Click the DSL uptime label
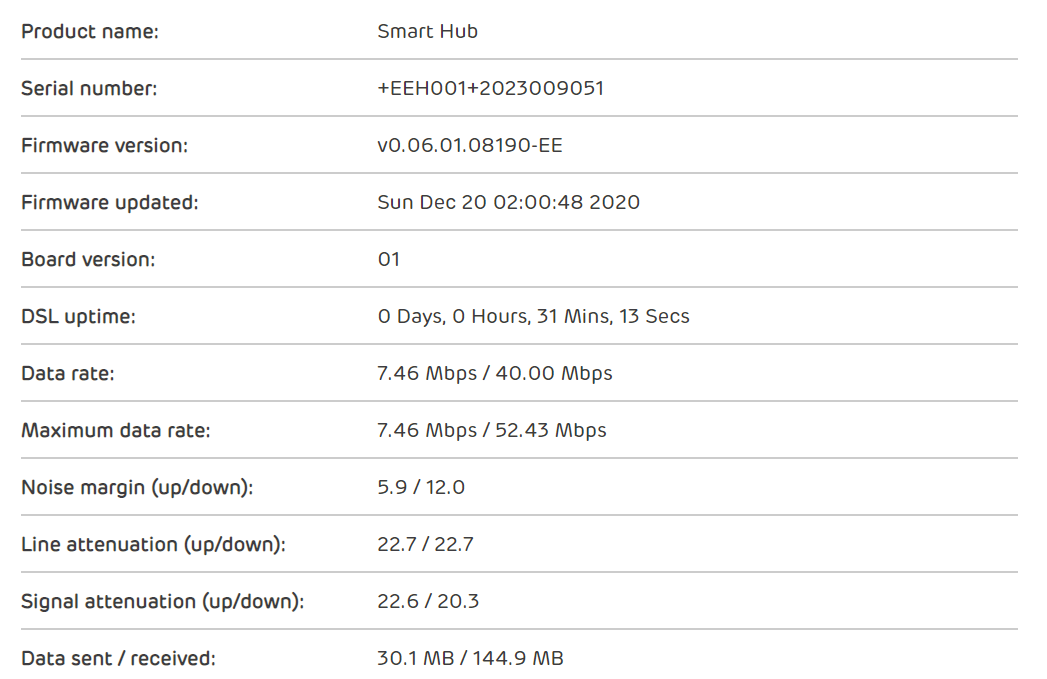1047x679 pixels. click(78, 317)
